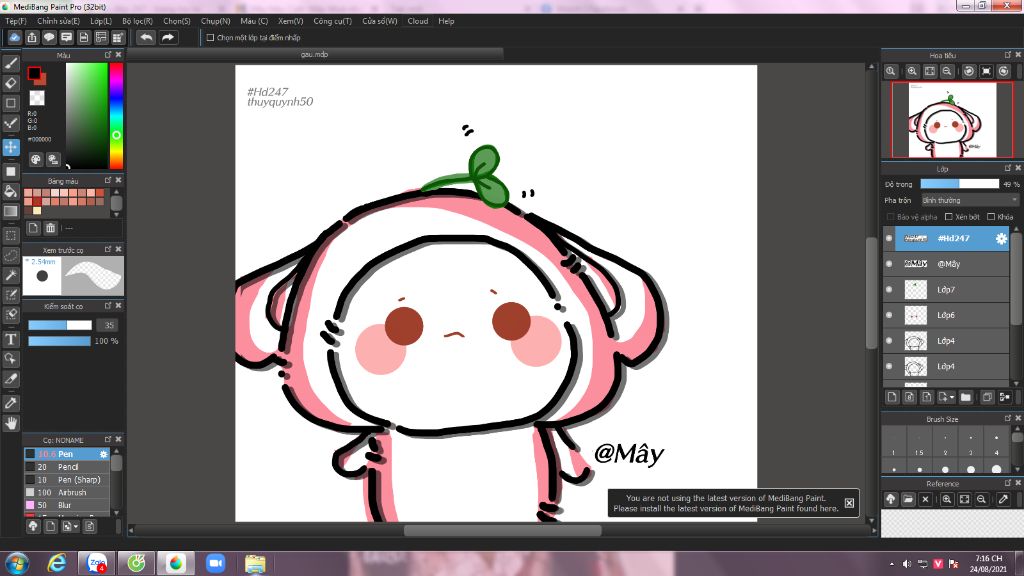Click the rainbow hue slider bar
This screenshot has height=576, width=1024.
[x=116, y=116]
